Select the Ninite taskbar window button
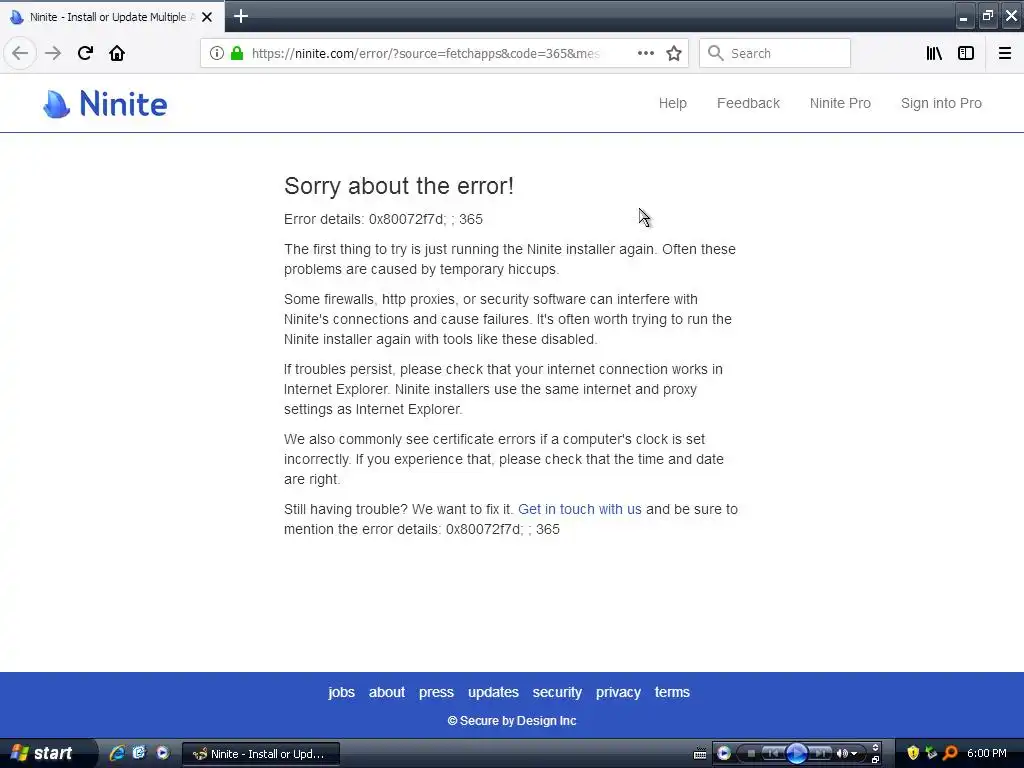 tap(261, 754)
